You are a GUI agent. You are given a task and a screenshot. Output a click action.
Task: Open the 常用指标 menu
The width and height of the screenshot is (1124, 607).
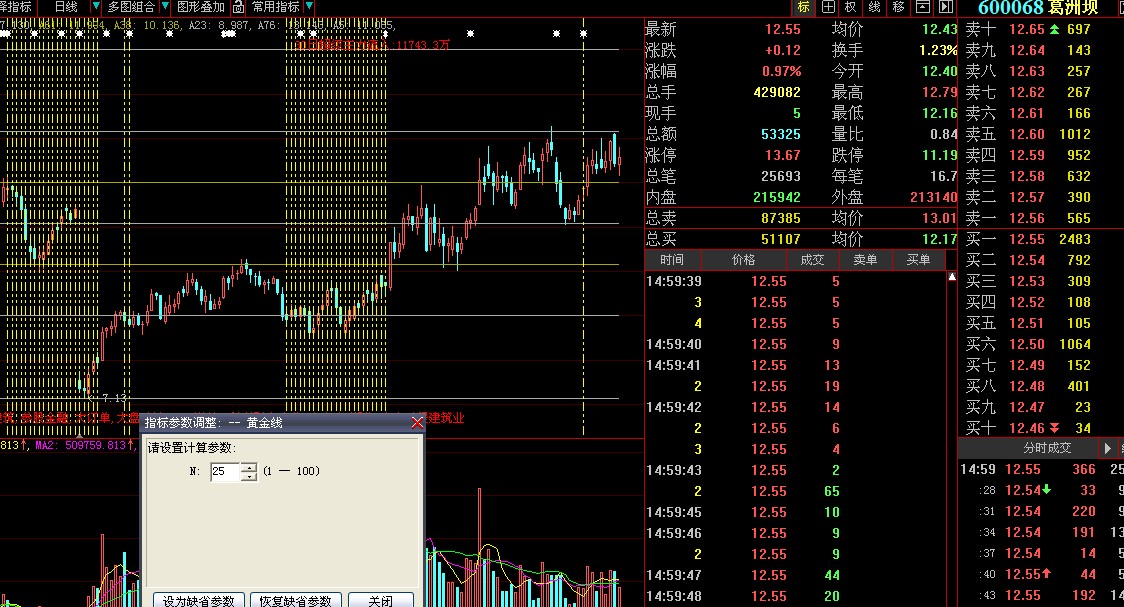coord(275,7)
